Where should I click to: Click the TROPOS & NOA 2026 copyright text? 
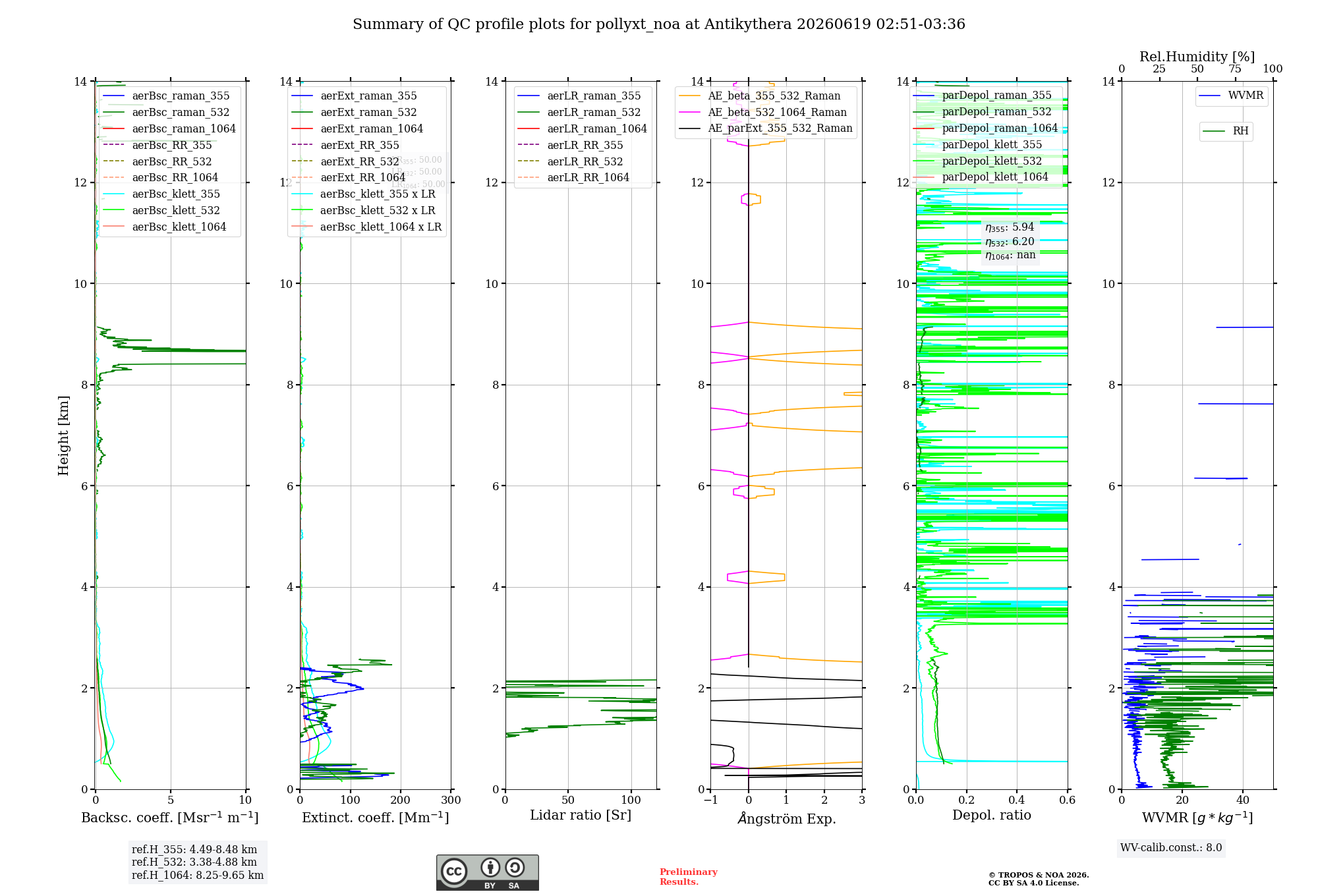[x=1039, y=879]
